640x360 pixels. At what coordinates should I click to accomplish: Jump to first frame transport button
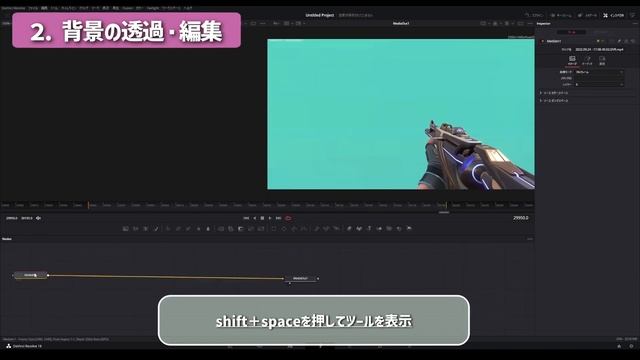pos(246,218)
